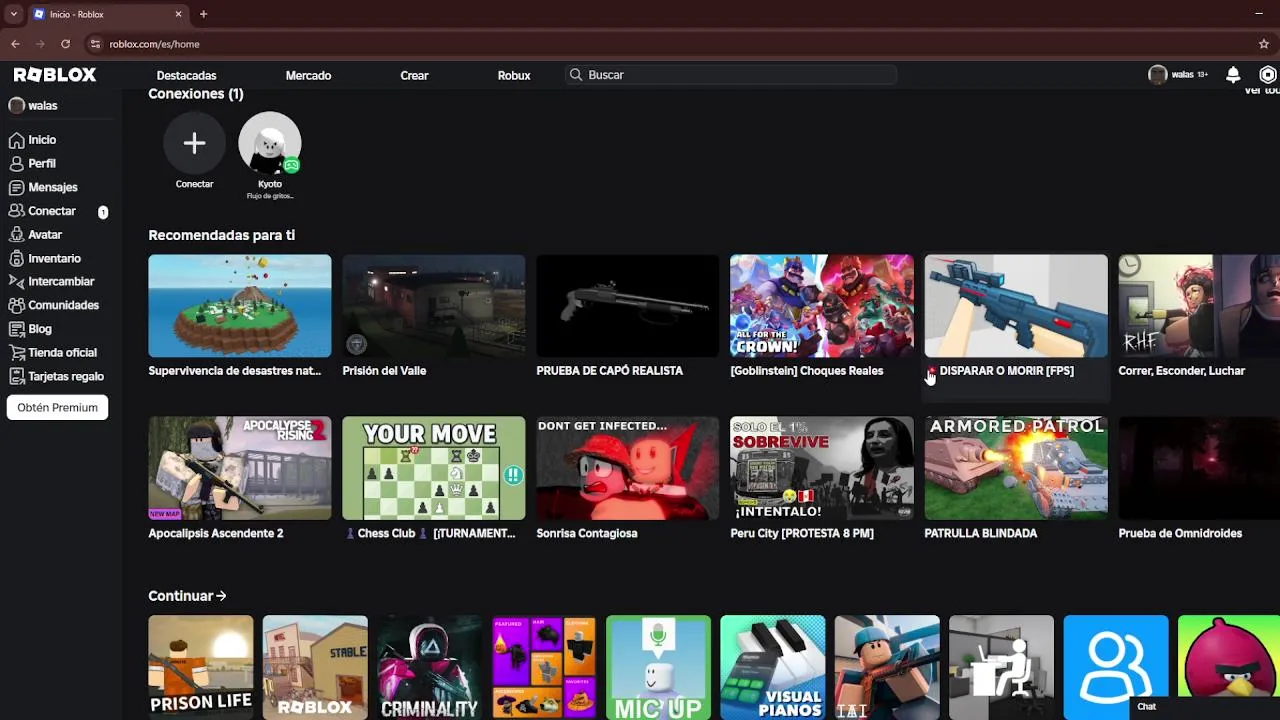Go back in browser history
Image resolution: width=1280 pixels, height=720 pixels.
(15, 44)
